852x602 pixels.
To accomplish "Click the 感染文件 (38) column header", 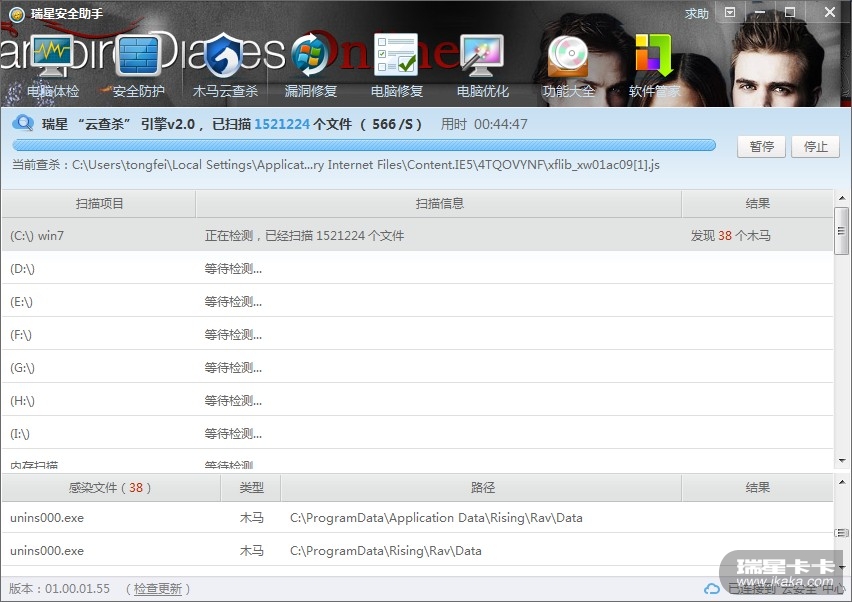I will pos(110,488).
